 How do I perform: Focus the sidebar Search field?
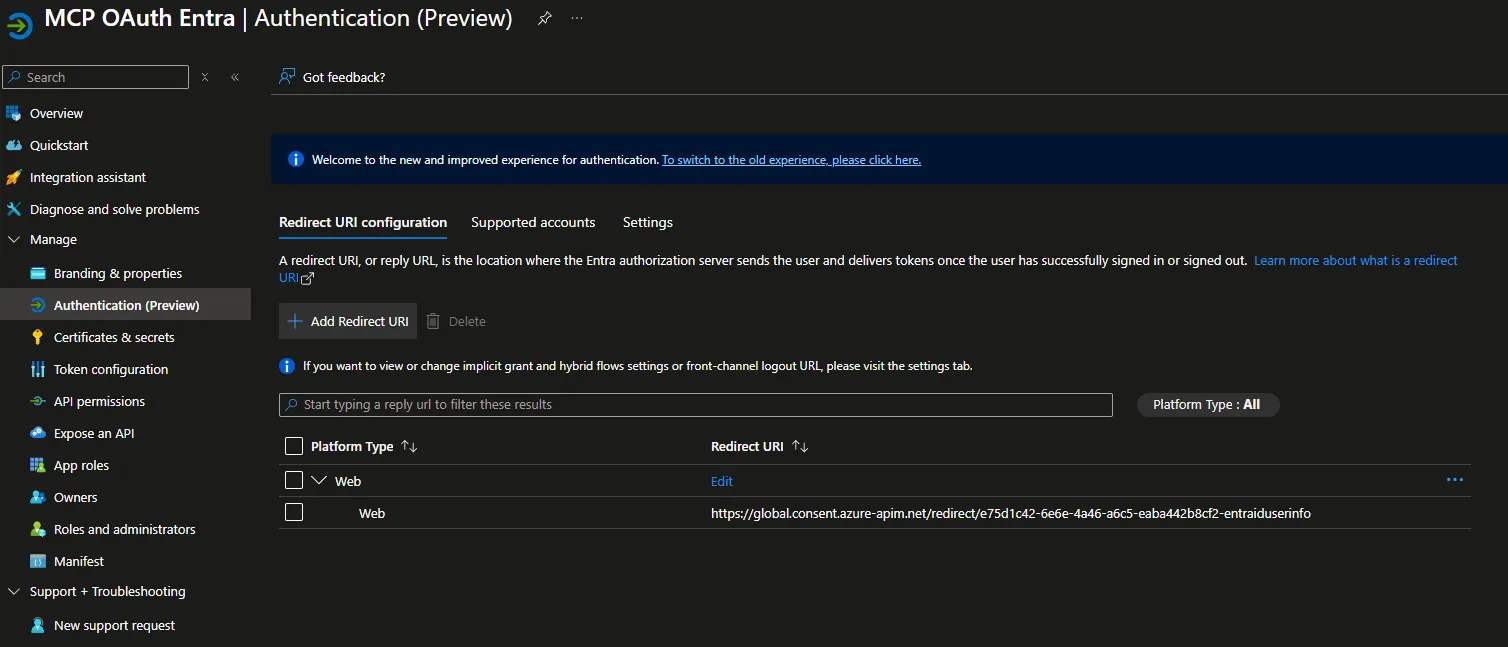click(95, 77)
